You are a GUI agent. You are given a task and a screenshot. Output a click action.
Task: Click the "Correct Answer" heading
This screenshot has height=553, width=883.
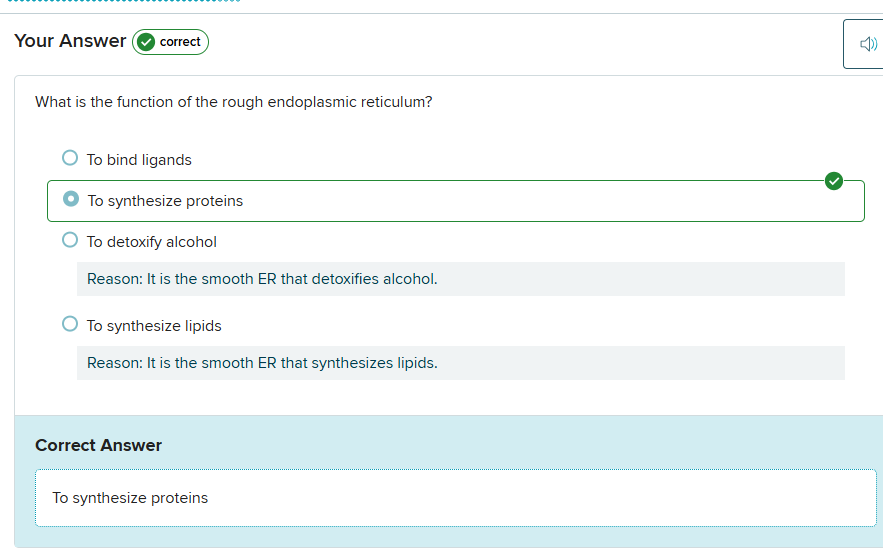[98, 446]
